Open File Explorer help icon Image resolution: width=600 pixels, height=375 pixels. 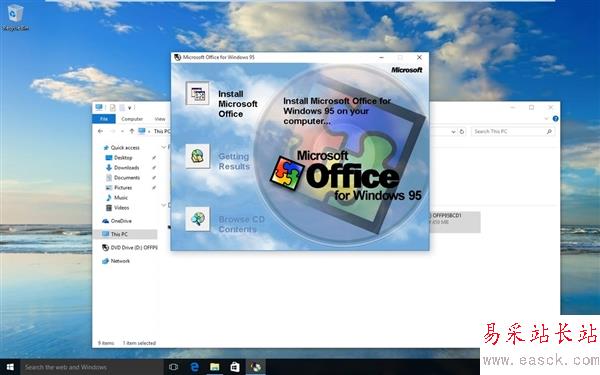pyautogui.click(x=556, y=119)
